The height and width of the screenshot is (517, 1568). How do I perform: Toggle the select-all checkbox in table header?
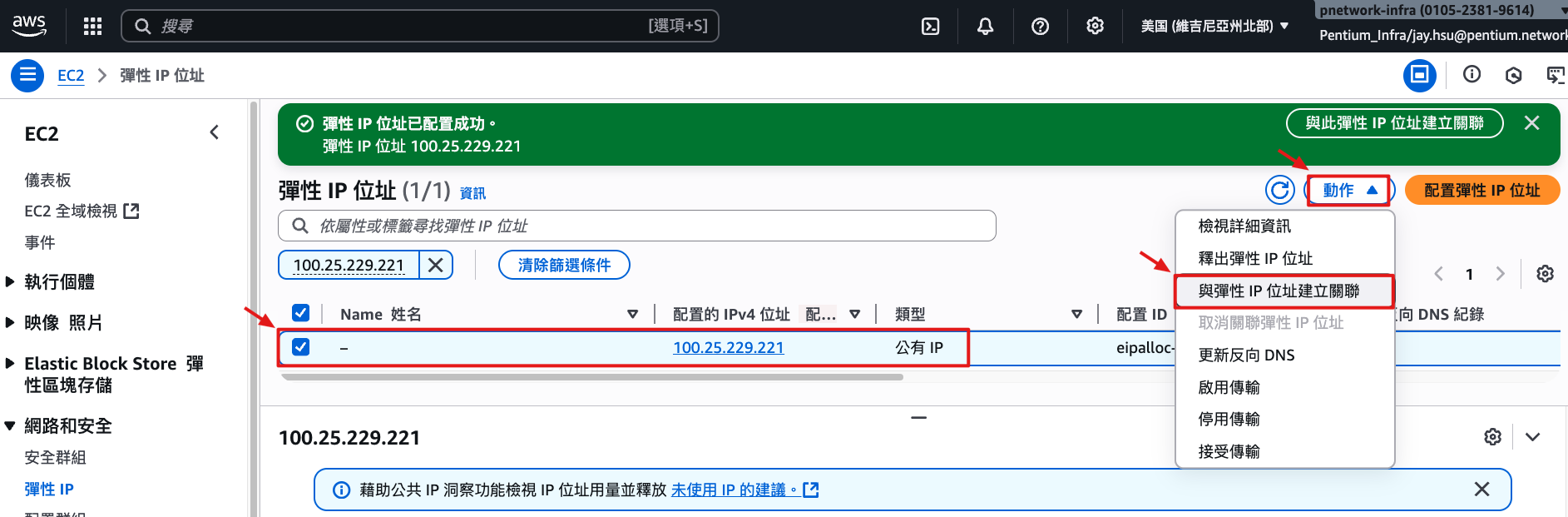[x=301, y=313]
